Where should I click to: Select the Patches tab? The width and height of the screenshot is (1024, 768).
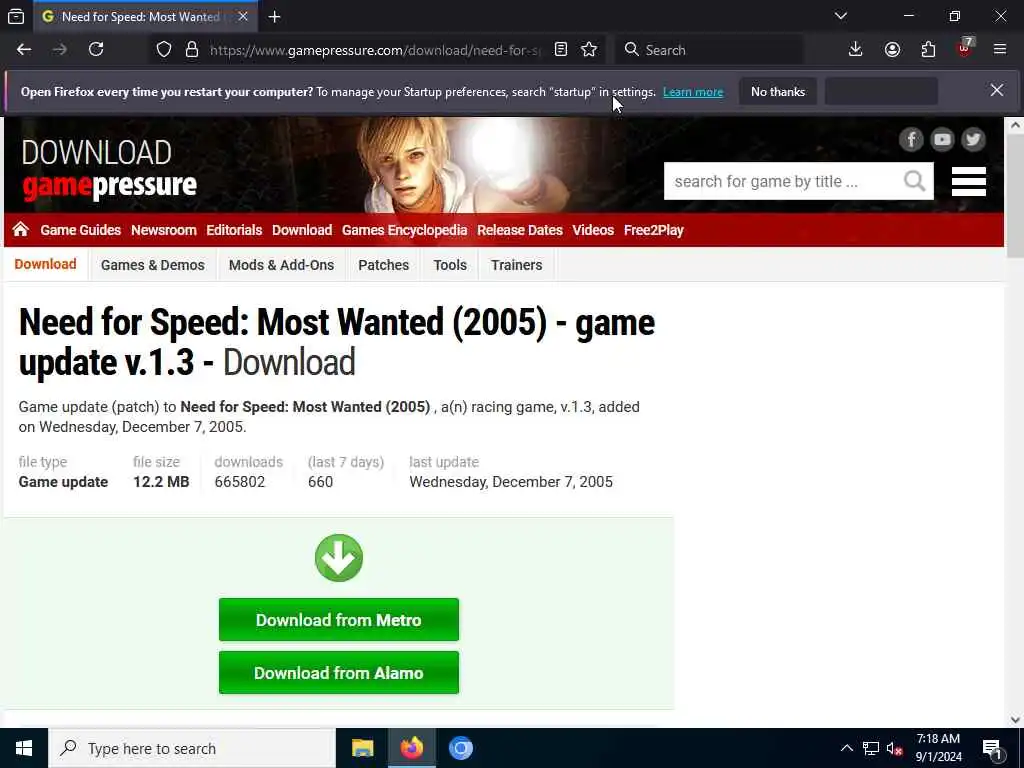pos(383,265)
